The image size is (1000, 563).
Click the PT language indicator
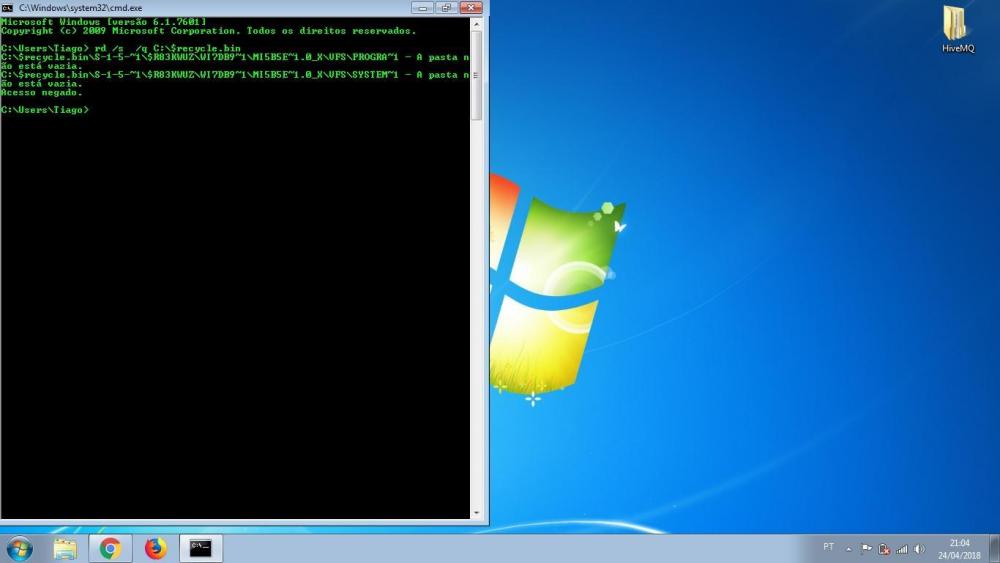828,546
